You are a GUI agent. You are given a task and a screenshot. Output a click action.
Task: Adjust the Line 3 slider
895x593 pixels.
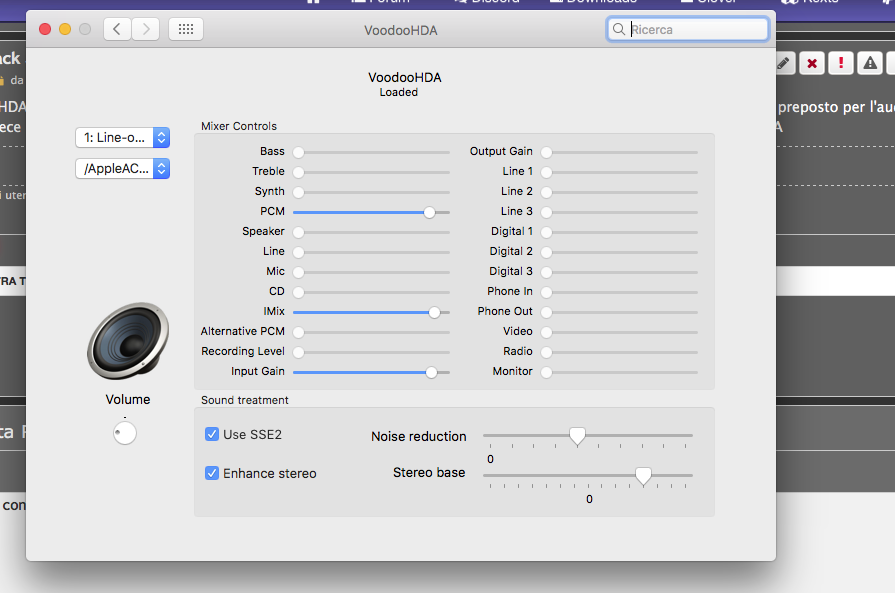(619, 212)
